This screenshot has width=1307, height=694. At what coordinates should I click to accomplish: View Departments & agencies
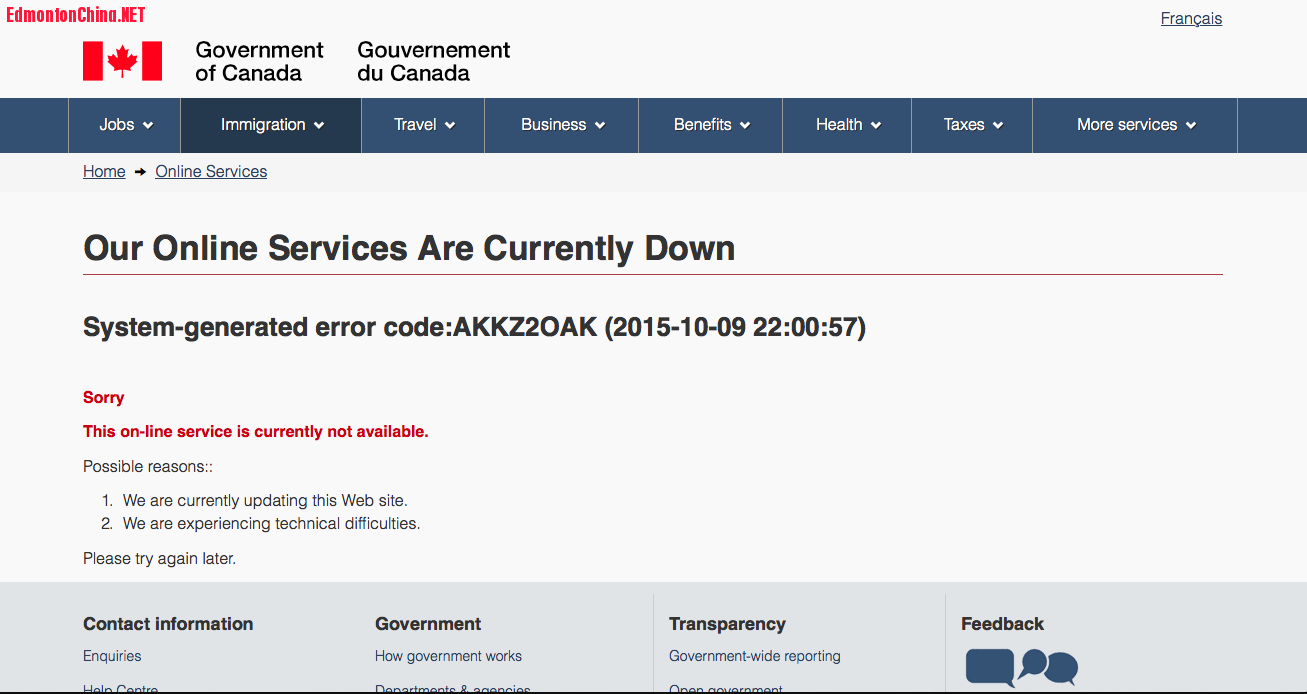click(452, 689)
